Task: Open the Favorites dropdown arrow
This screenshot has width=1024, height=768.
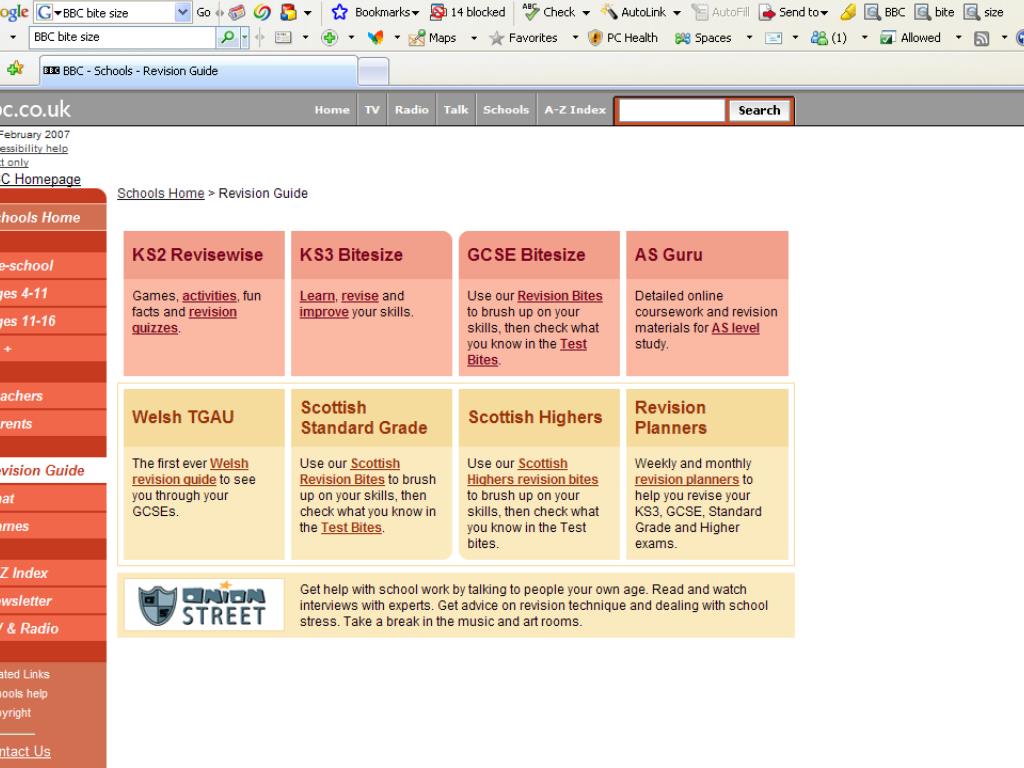Action: (575, 38)
